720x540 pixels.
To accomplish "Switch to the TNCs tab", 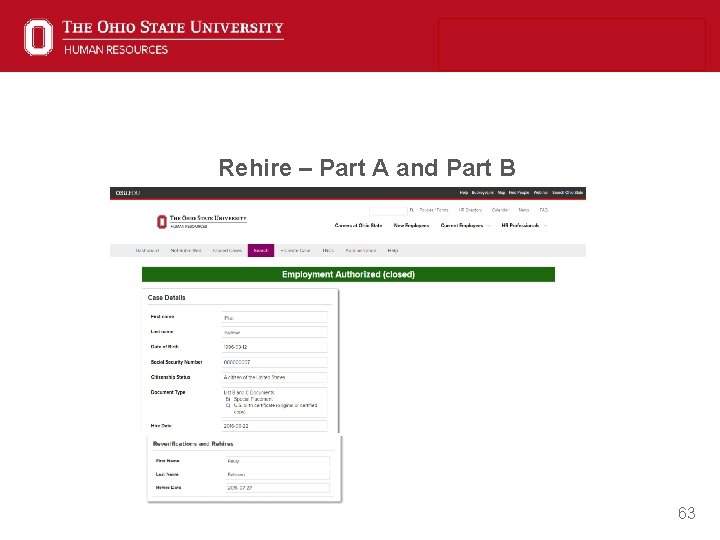I will click(328, 251).
